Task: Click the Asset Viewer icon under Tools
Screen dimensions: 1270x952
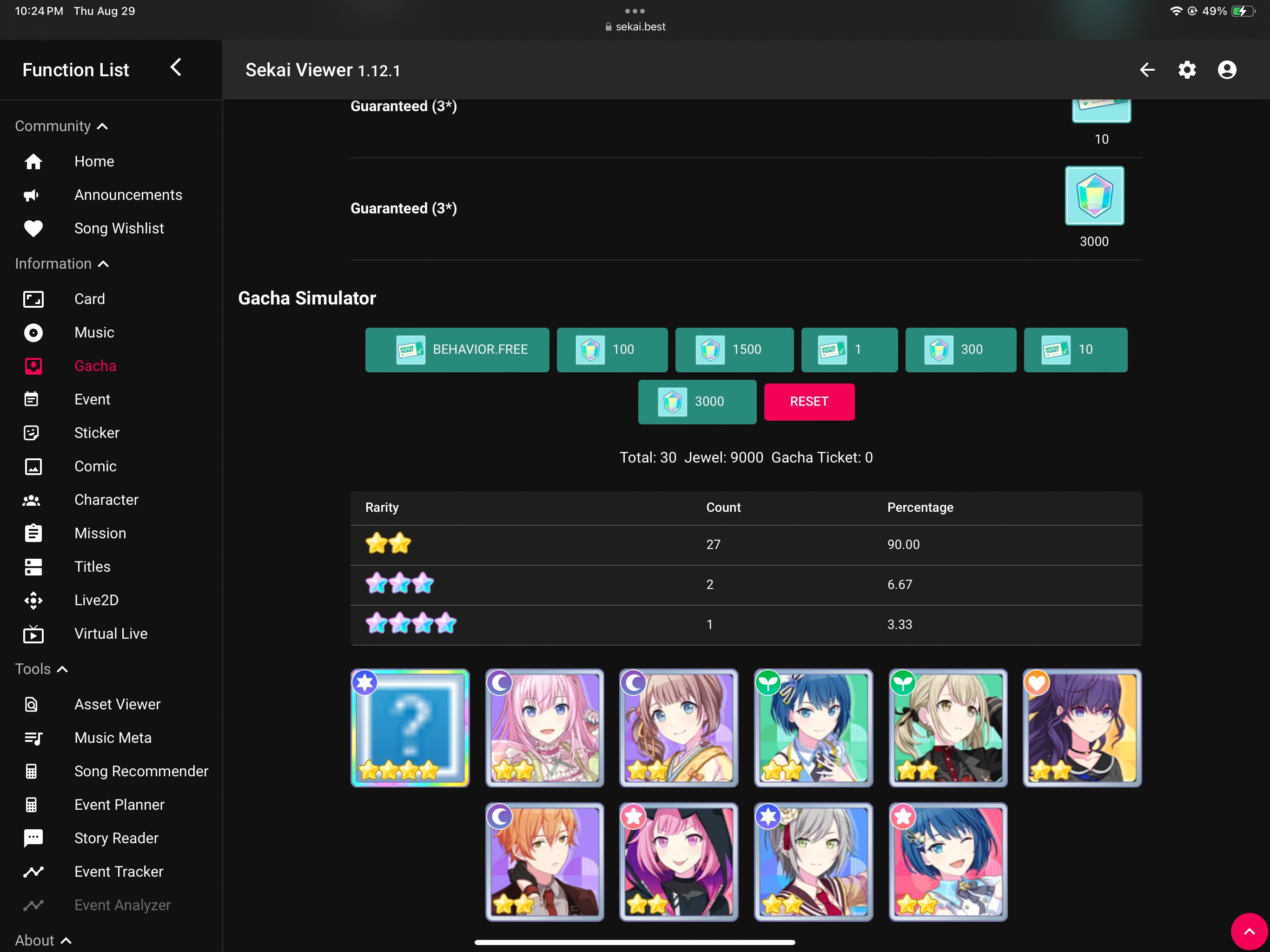Action: point(34,704)
